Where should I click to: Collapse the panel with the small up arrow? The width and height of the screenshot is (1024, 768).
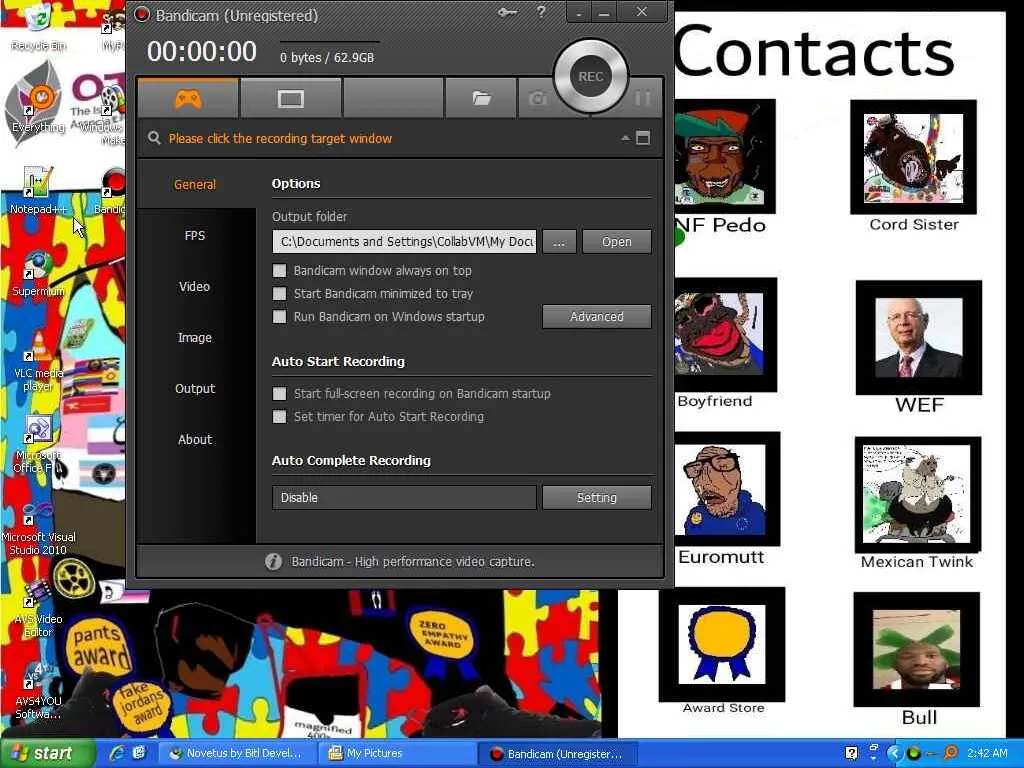[x=625, y=138]
